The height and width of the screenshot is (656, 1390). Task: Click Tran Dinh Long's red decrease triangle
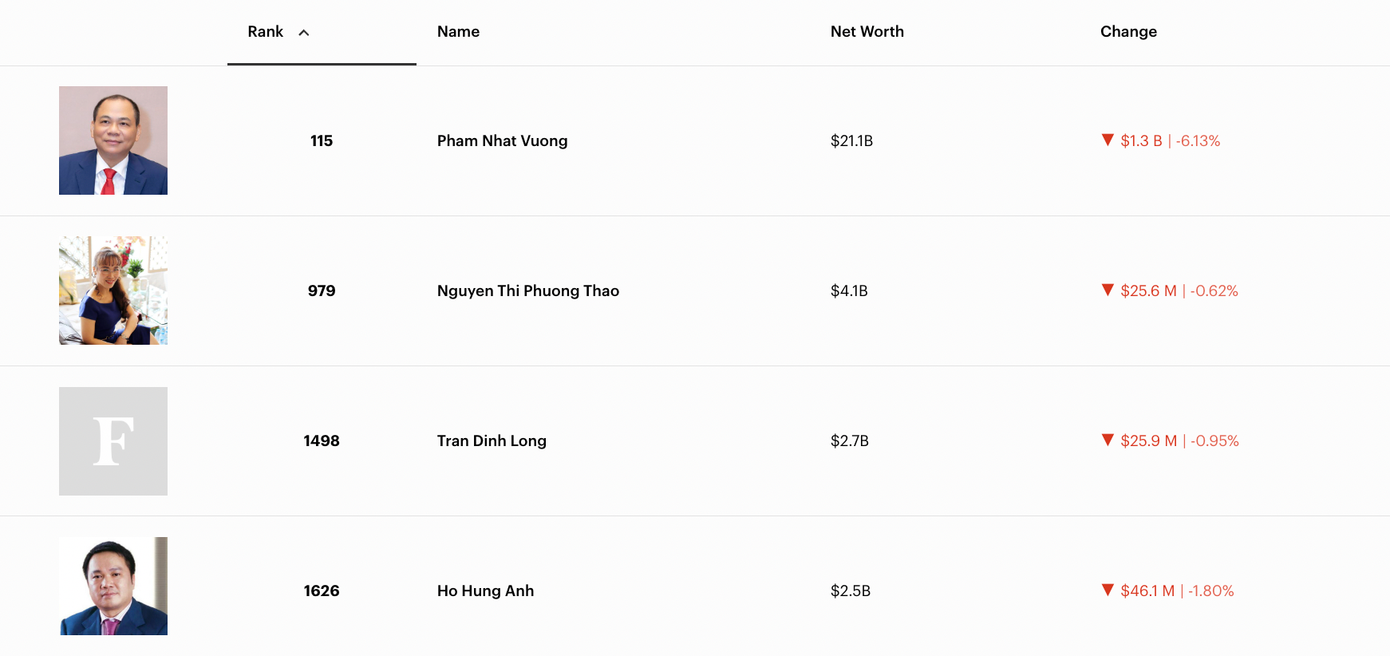(x=1107, y=440)
